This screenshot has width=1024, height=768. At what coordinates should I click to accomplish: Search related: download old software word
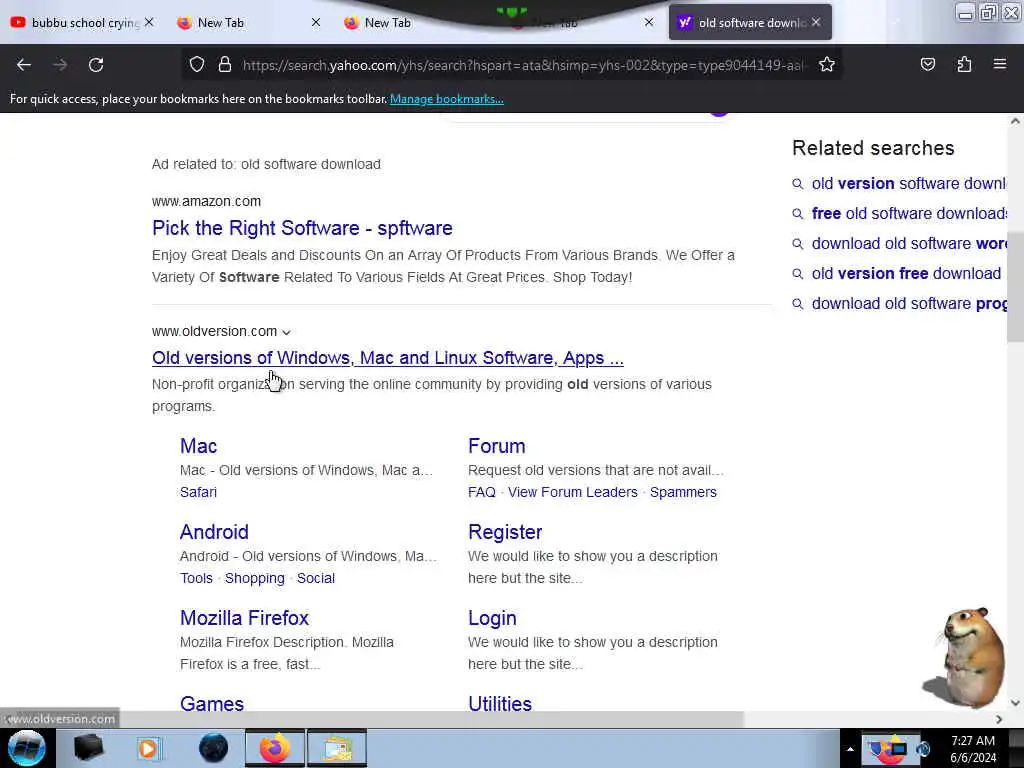click(909, 244)
